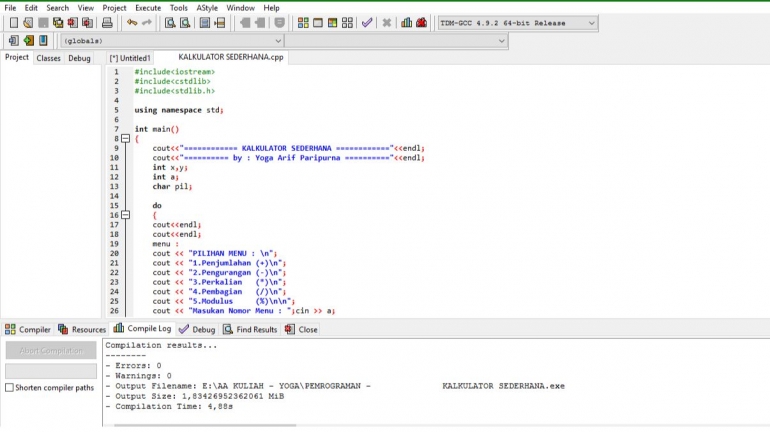Click line number 26 in the gutter
The height and width of the screenshot is (432, 770).
point(114,311)
